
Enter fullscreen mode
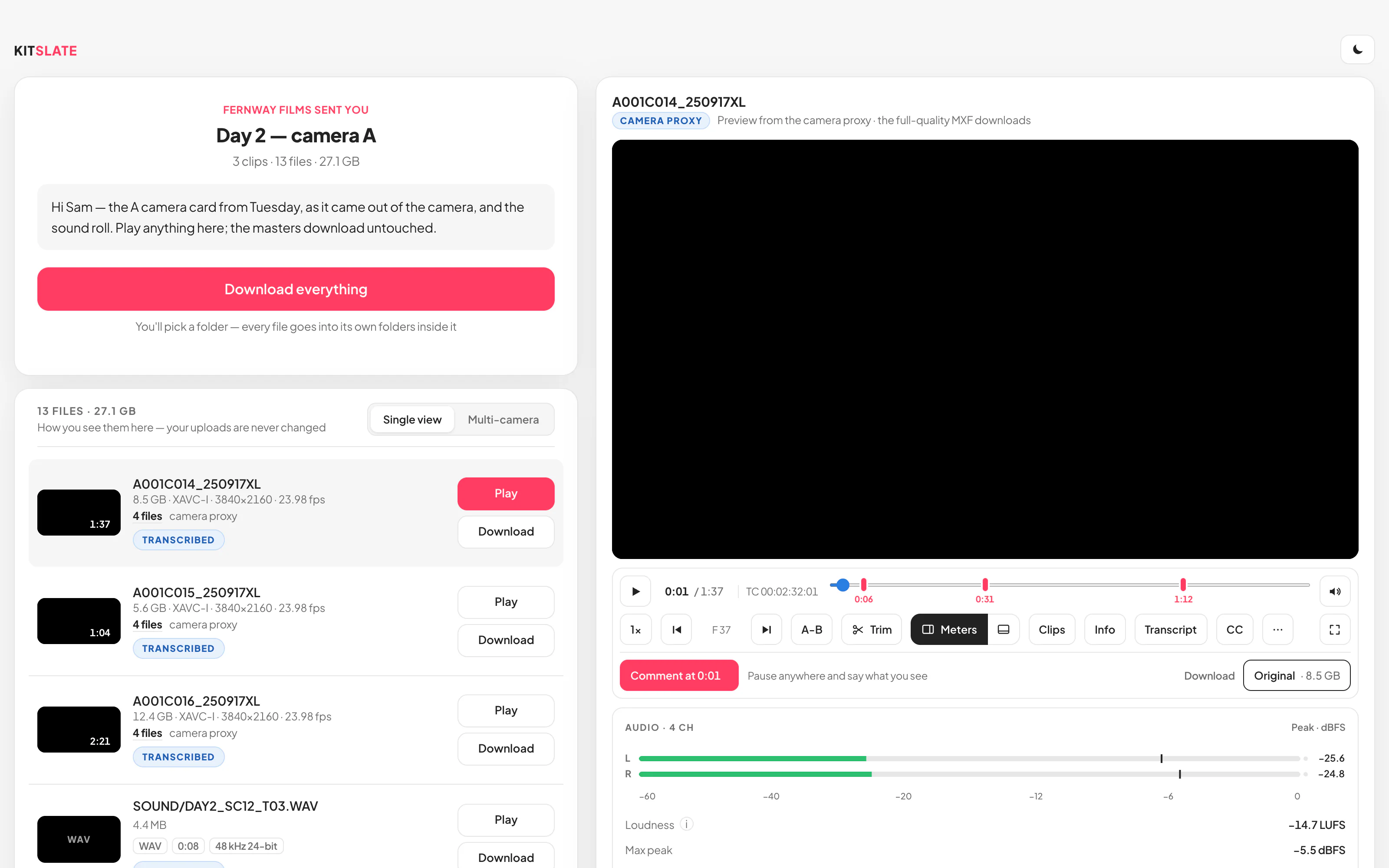[1334, 630]
